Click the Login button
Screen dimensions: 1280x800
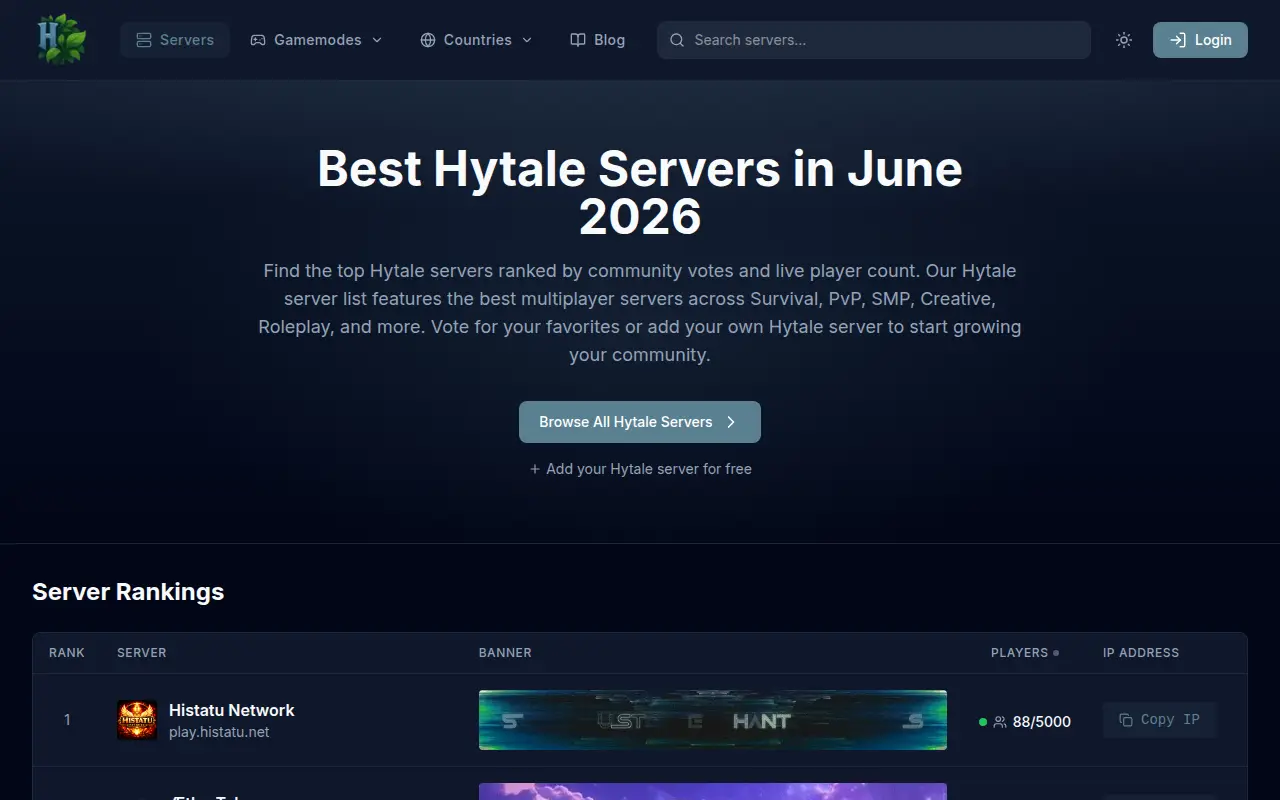(x=1200, y=40)
